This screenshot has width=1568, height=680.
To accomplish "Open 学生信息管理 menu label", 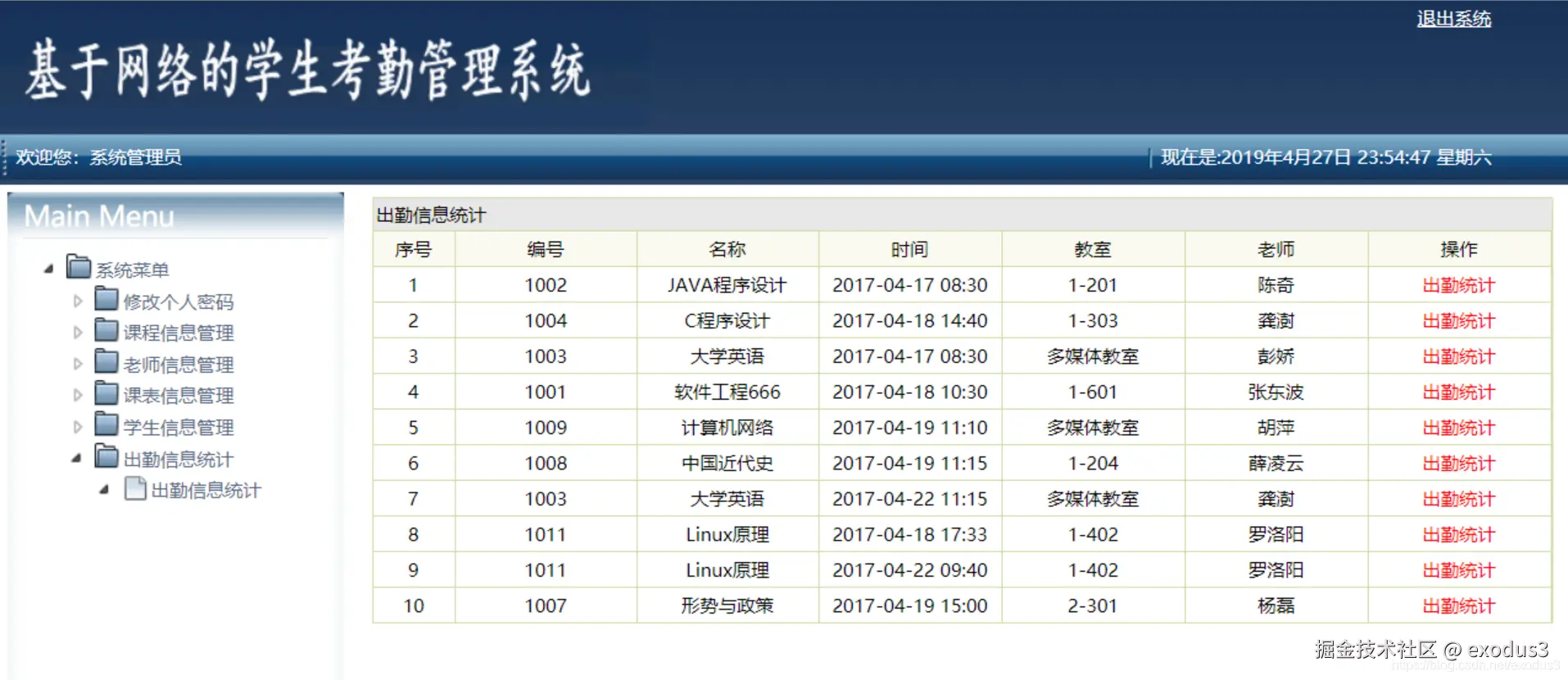I will 179,428.
